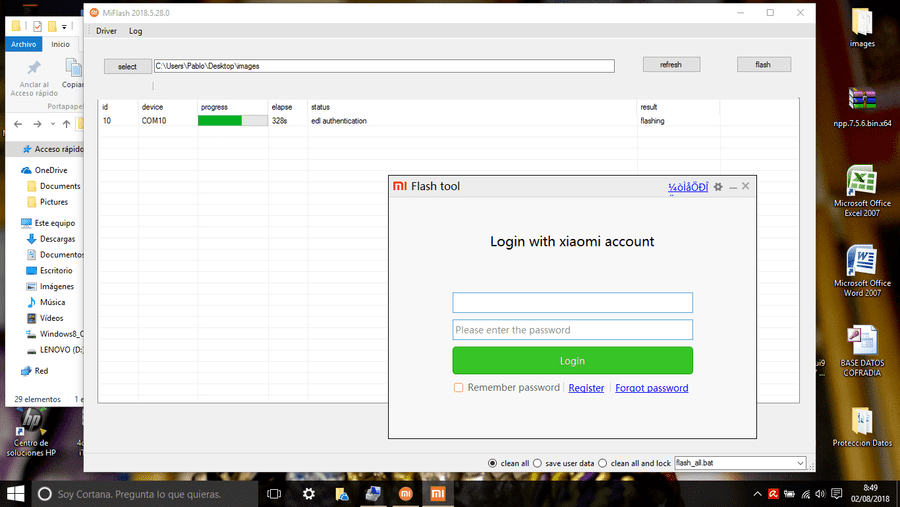Focus the Xiaomi account username field

(572, 303)
